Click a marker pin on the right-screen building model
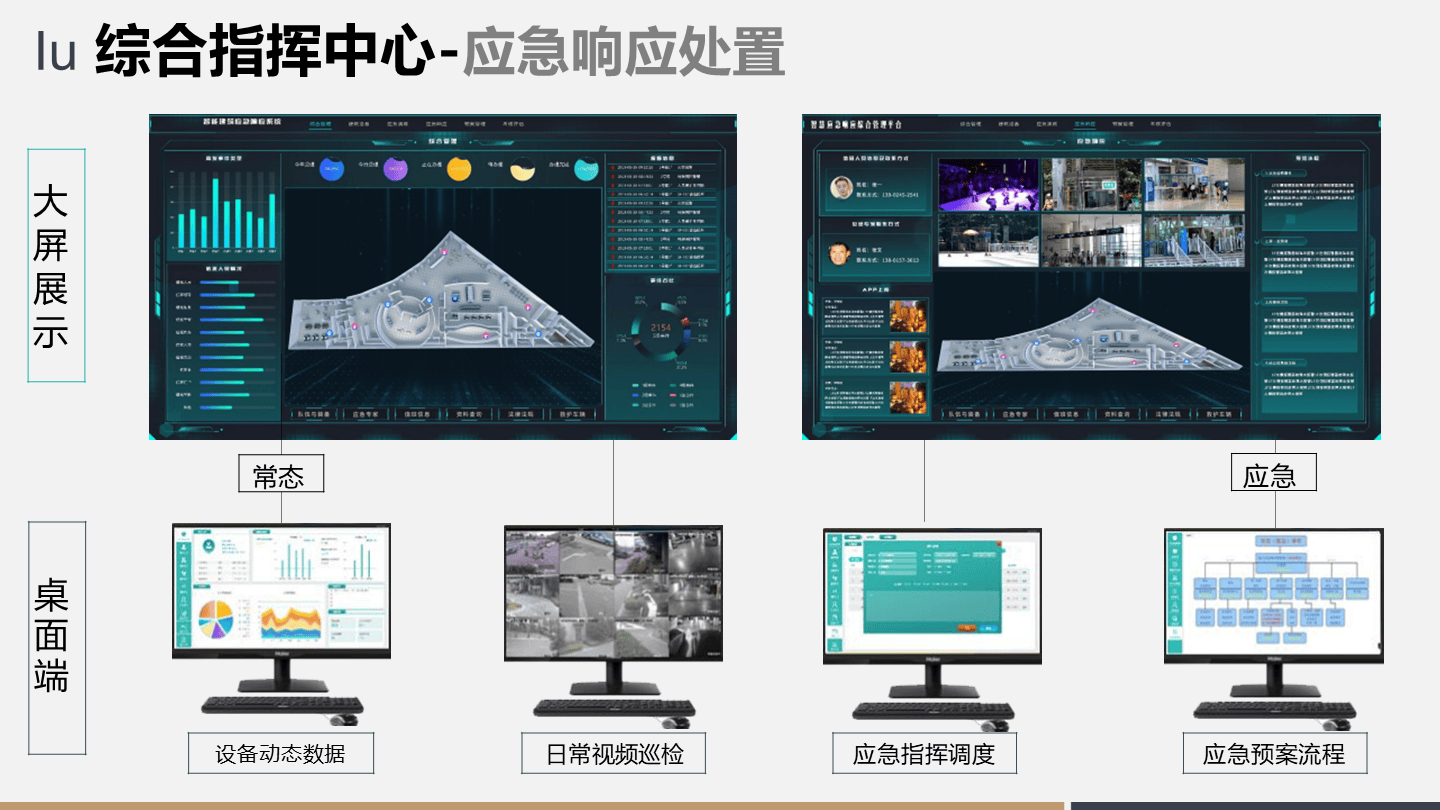Image resolution: width=1440 pixels, height=810 pixels. pos(1094,311)
